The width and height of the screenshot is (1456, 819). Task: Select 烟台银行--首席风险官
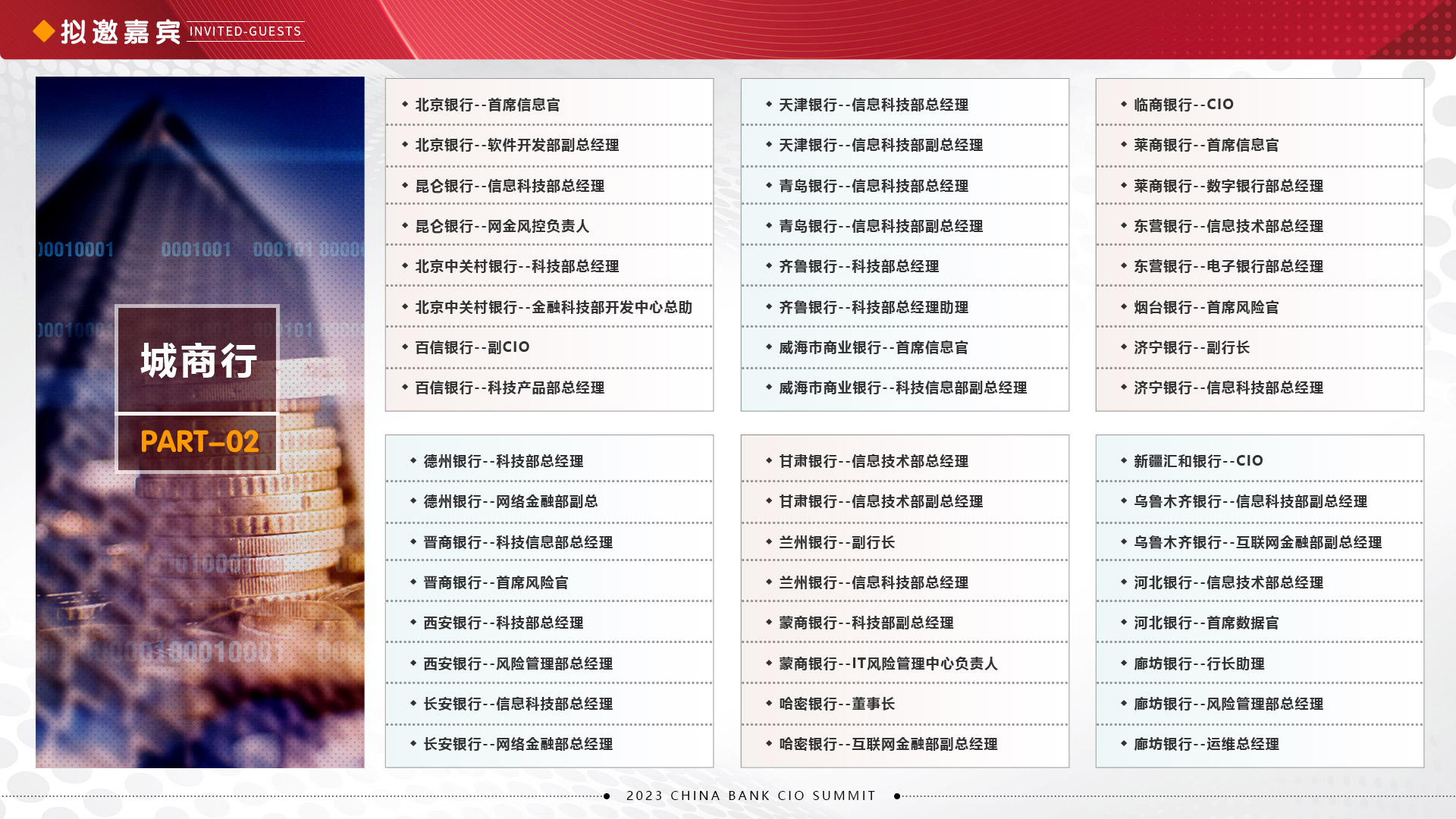click(1207, 307)
